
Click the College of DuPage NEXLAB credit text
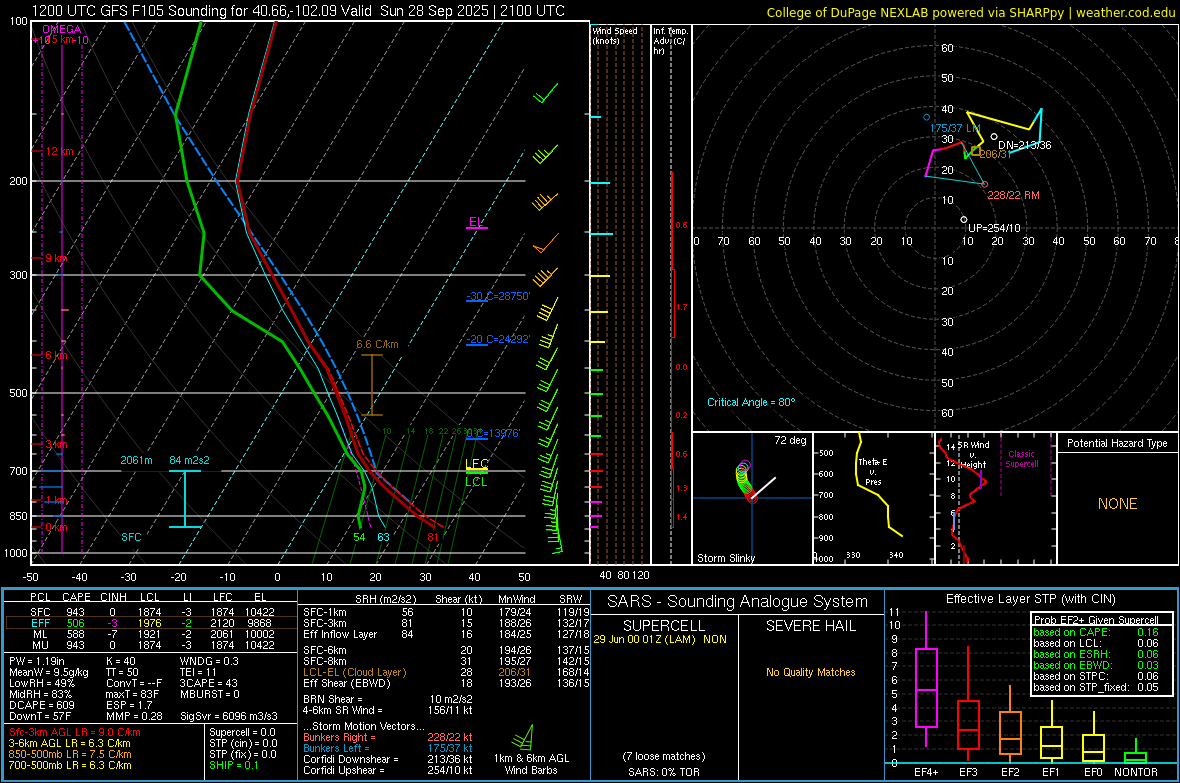pyautogui.click(x=971, y=12)
